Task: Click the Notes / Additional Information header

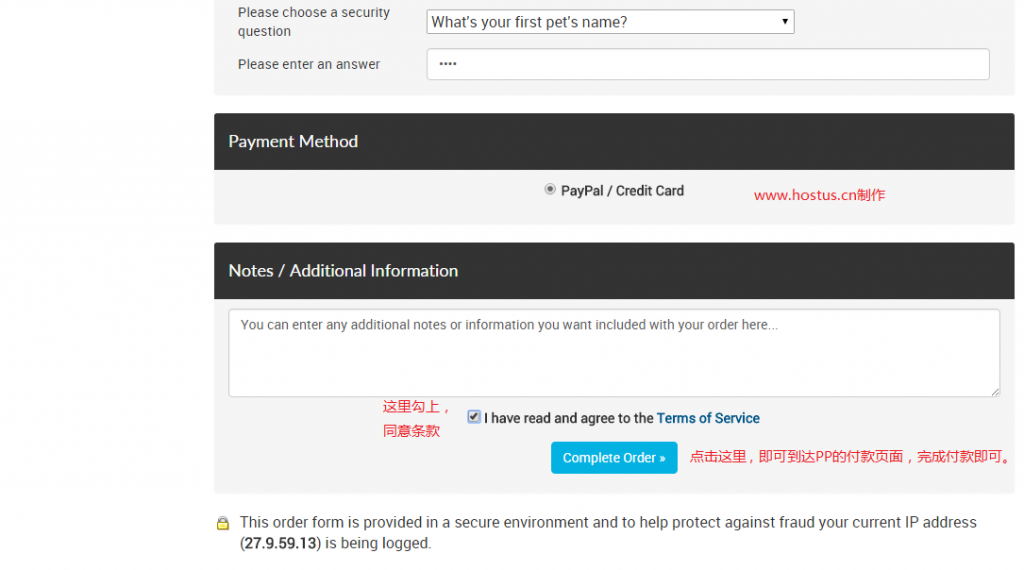Action: 343,271
